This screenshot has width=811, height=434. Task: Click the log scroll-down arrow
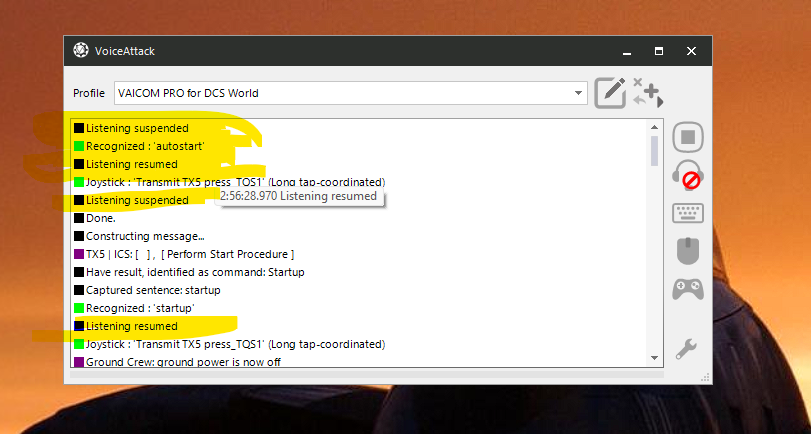coord(654,358)
